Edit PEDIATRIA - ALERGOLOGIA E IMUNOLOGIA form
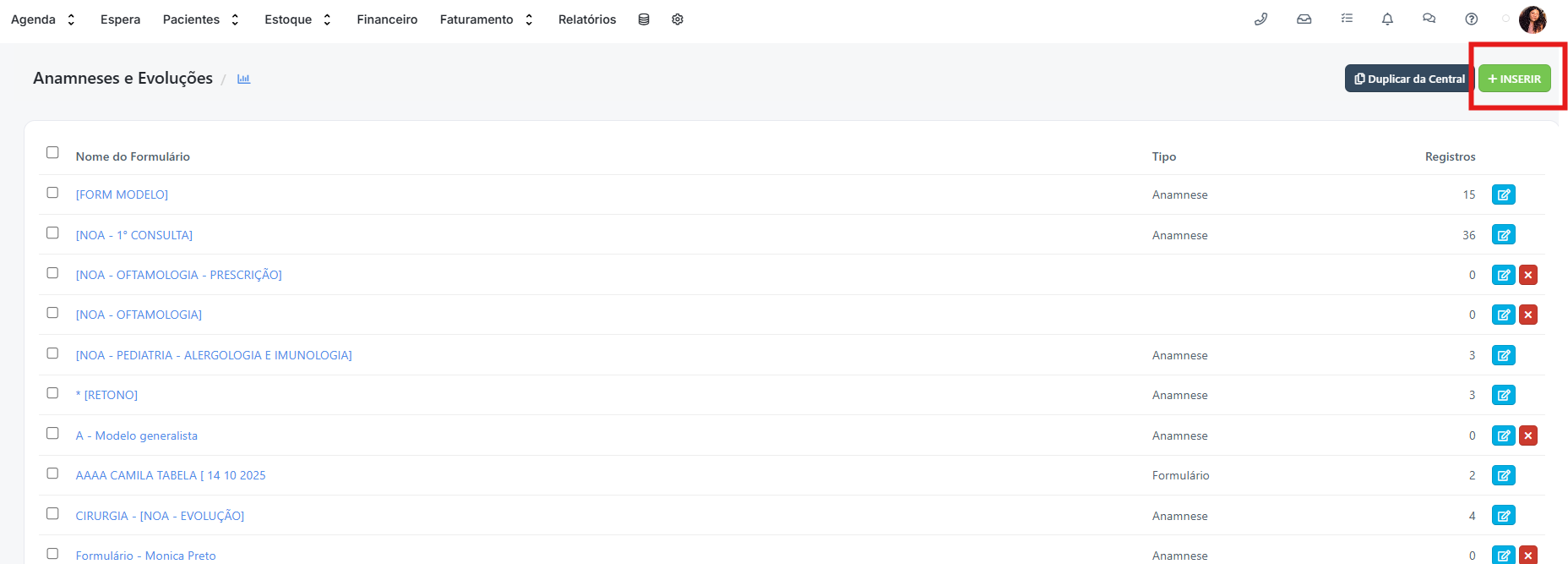 (x=1504, y=355)
